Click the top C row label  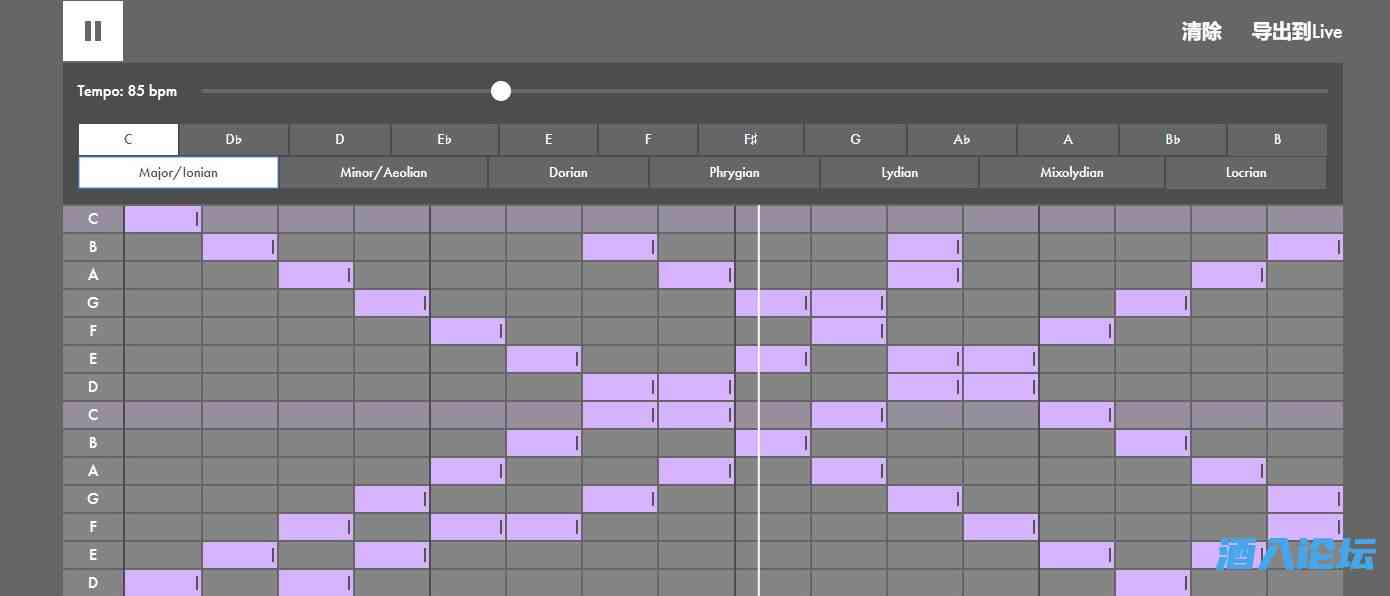93,219
